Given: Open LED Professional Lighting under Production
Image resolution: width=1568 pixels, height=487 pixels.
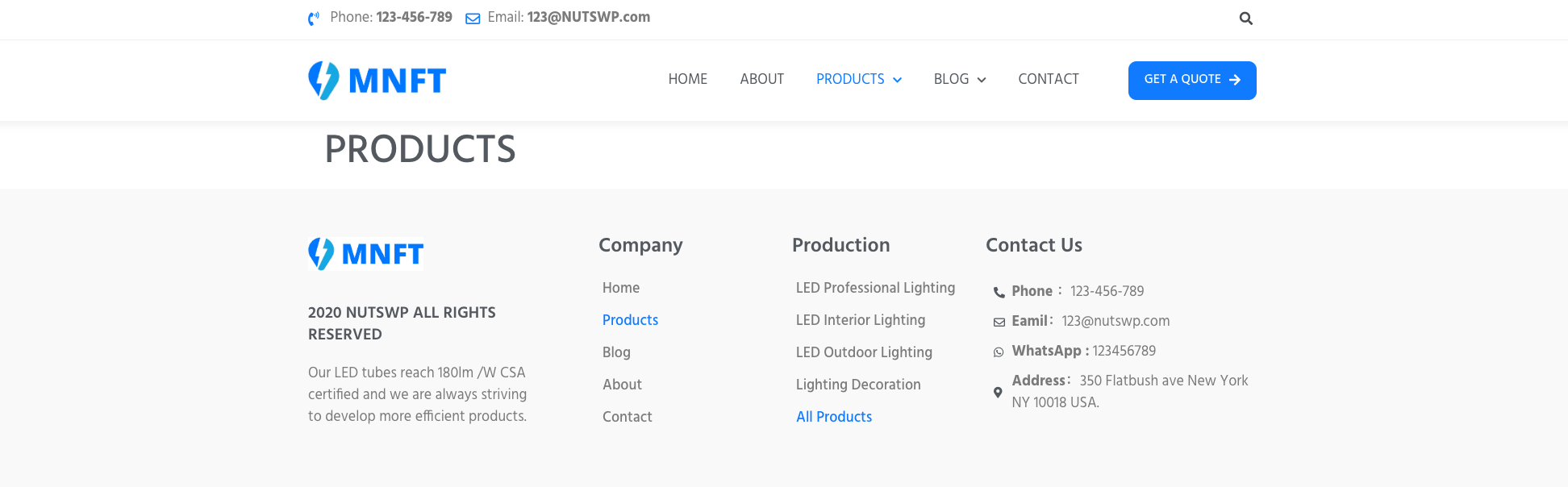Looking at the screenshot, I should (x=875, y=288).
